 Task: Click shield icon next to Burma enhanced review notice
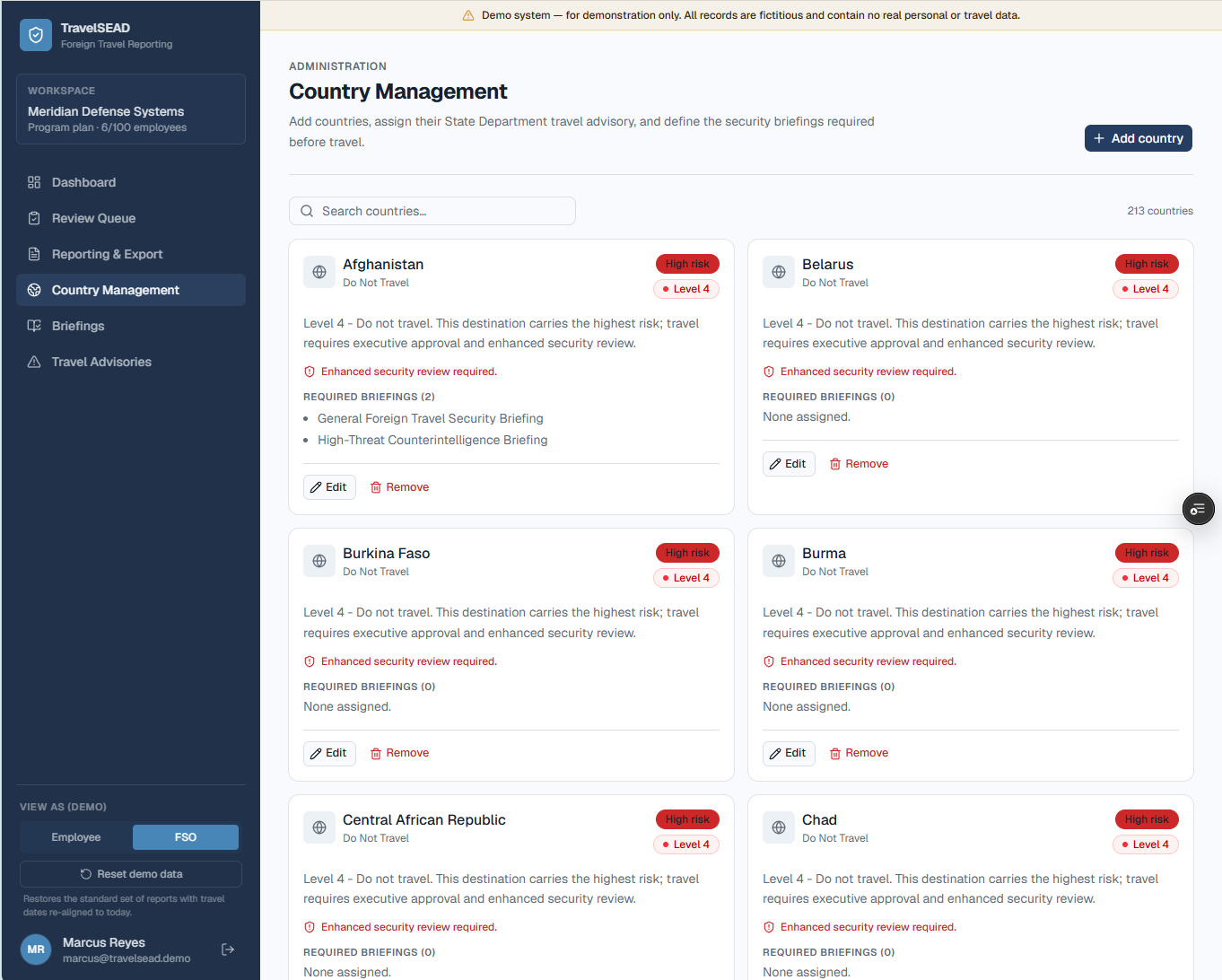[769, 661]
